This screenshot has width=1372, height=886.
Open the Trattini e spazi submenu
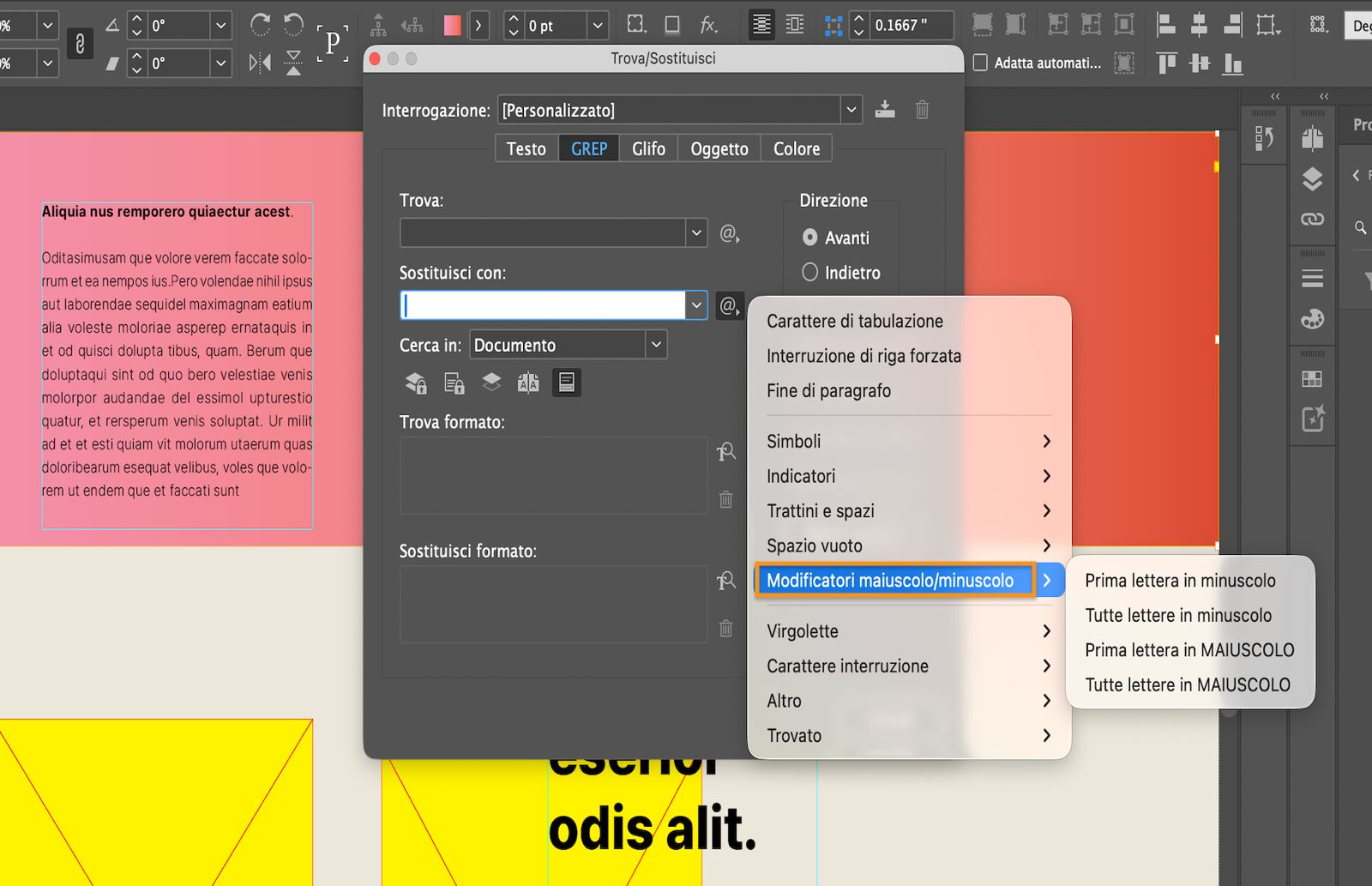(x=909, y=510)
